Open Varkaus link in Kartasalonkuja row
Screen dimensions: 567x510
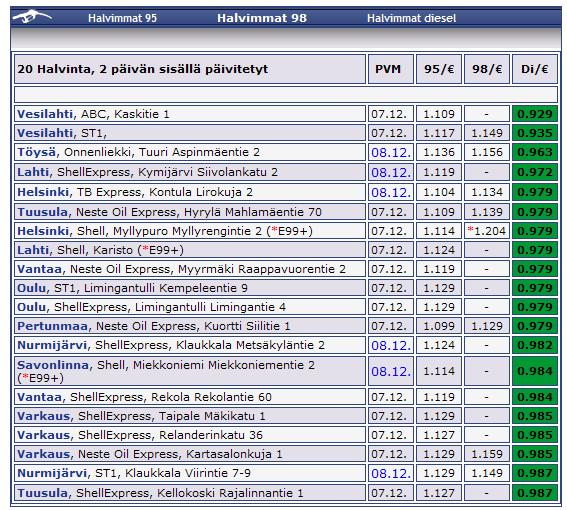coord(43,454)
